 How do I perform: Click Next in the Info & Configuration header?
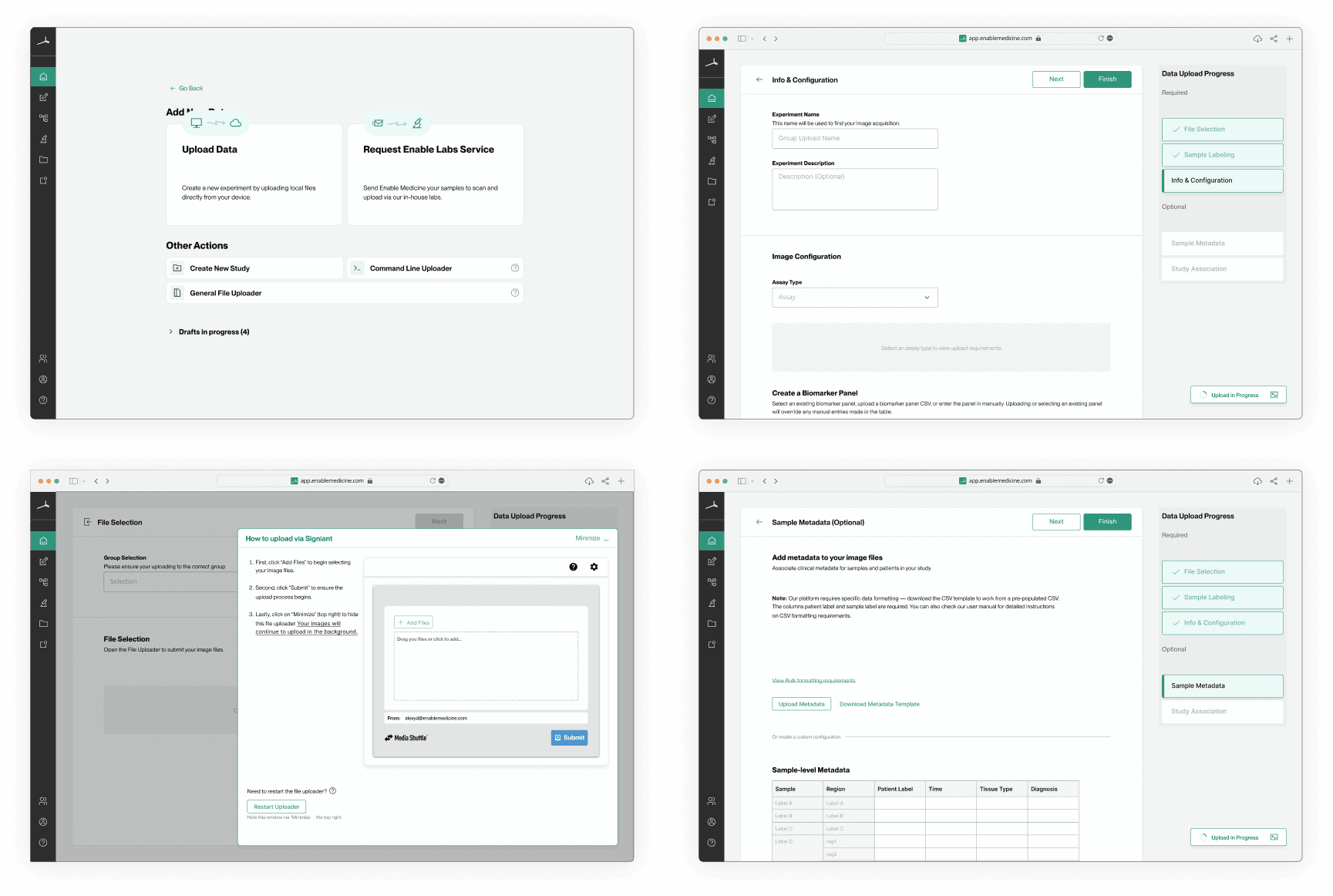click(x=1056, y=79)
